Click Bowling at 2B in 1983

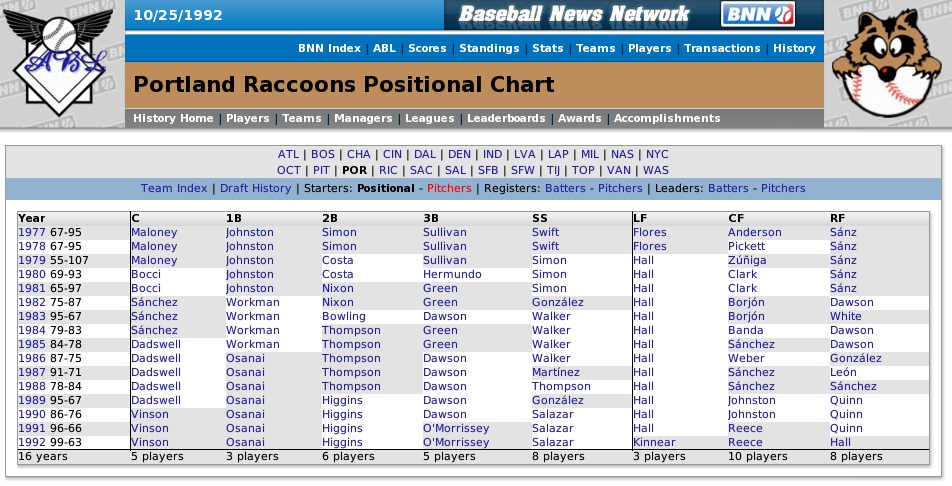click(344, 317)
